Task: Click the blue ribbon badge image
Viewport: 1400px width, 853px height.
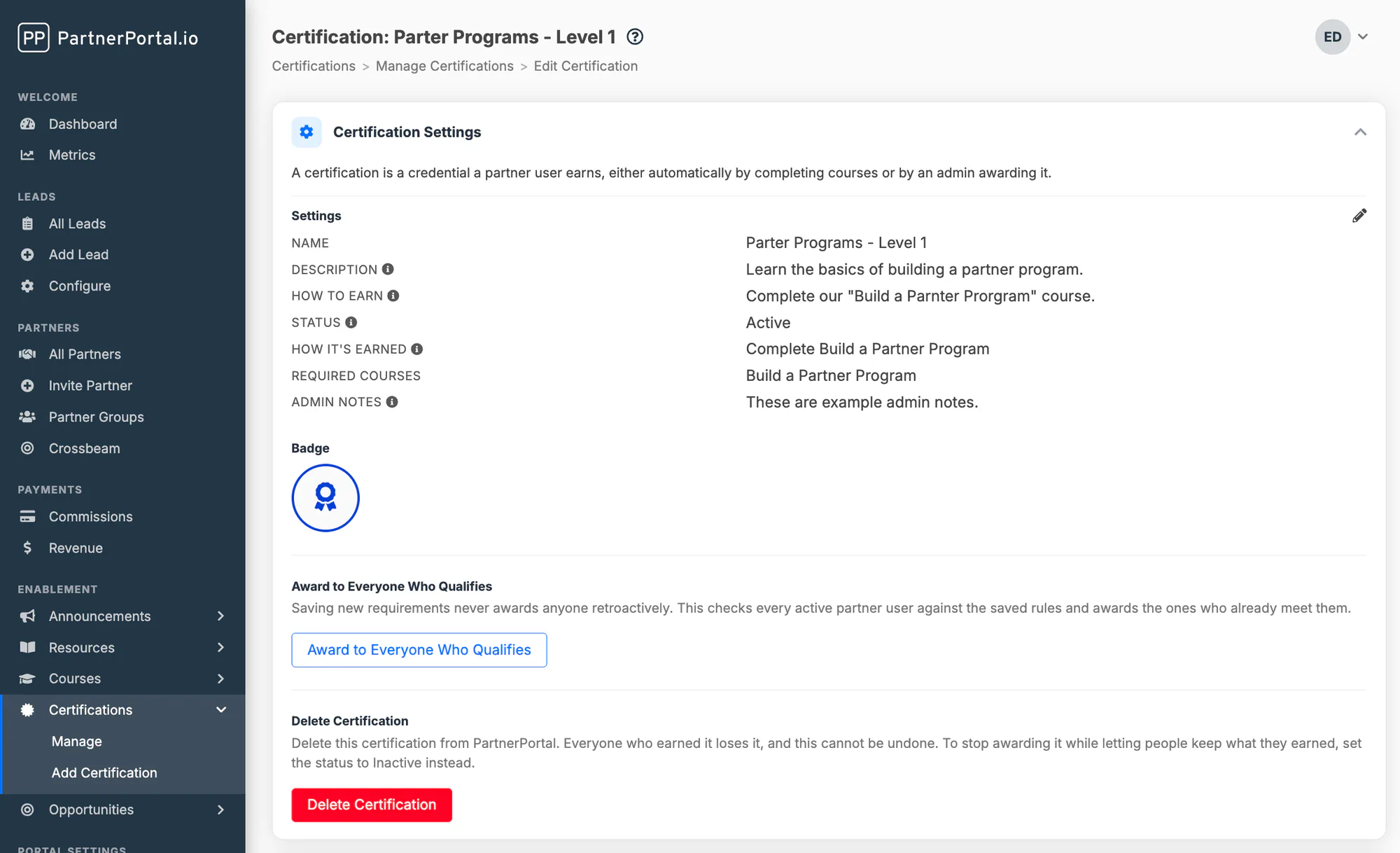Action: pyautogui.click(x=325, y=498)
